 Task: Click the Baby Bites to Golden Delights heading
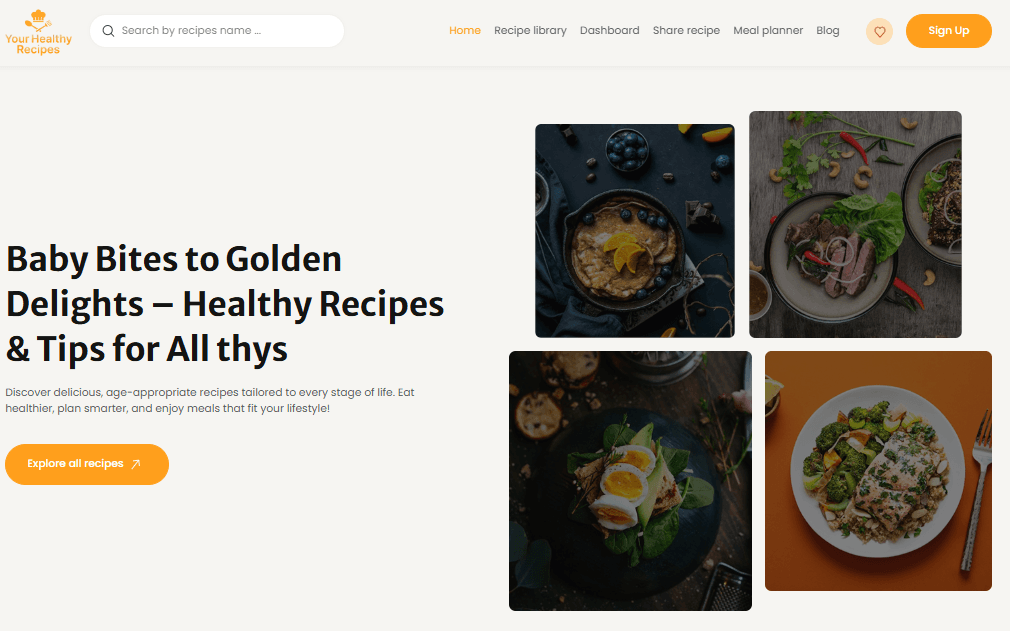pyautogui.click(x=225, y=304)
